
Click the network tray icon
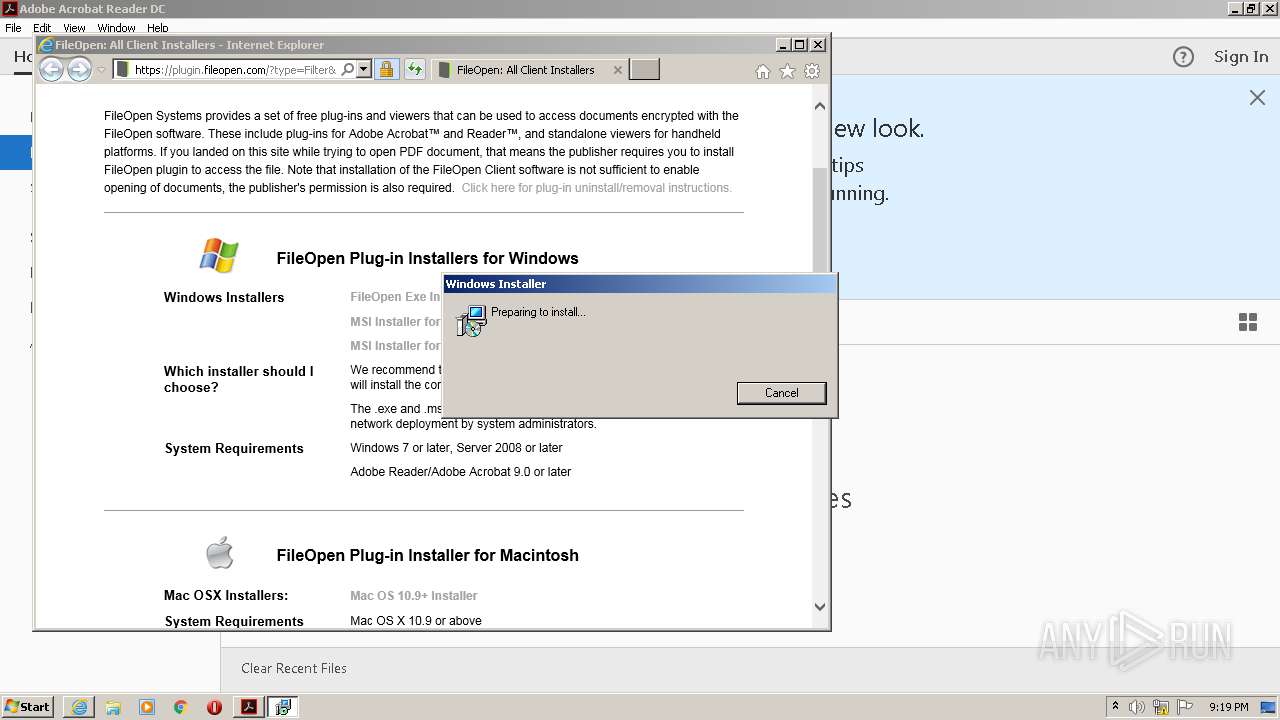click(x=1161, y=707)
